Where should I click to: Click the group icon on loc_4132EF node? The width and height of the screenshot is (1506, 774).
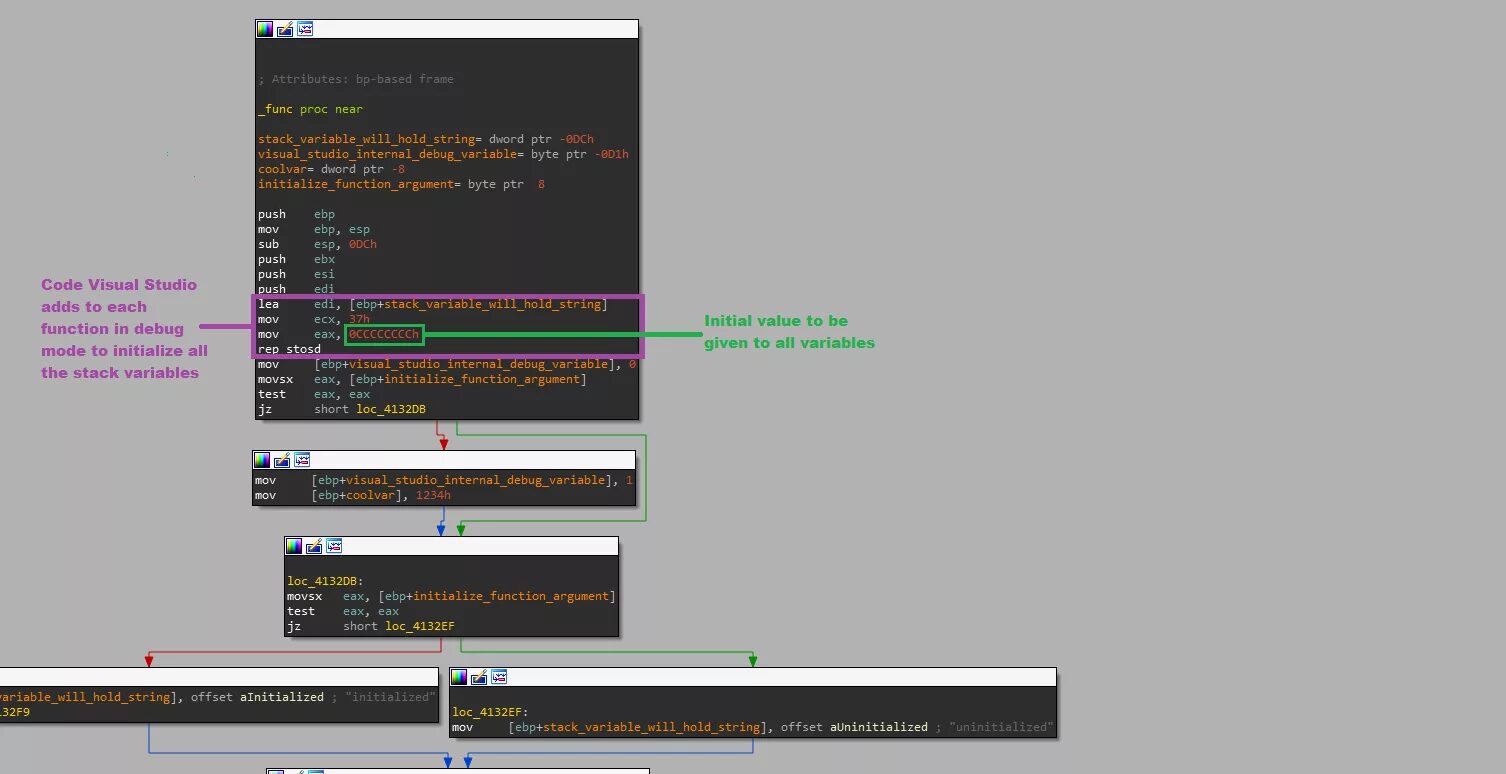pyautogui.click(x=499, y=677)
